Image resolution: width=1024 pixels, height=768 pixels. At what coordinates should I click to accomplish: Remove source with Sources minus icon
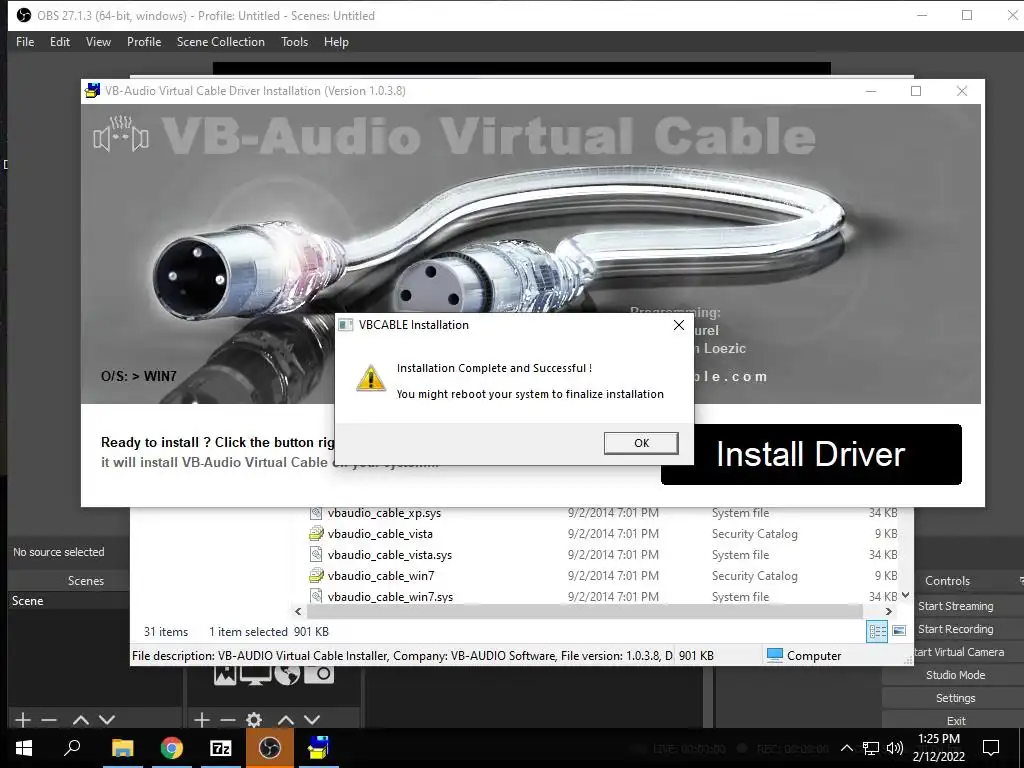point(227,720)
